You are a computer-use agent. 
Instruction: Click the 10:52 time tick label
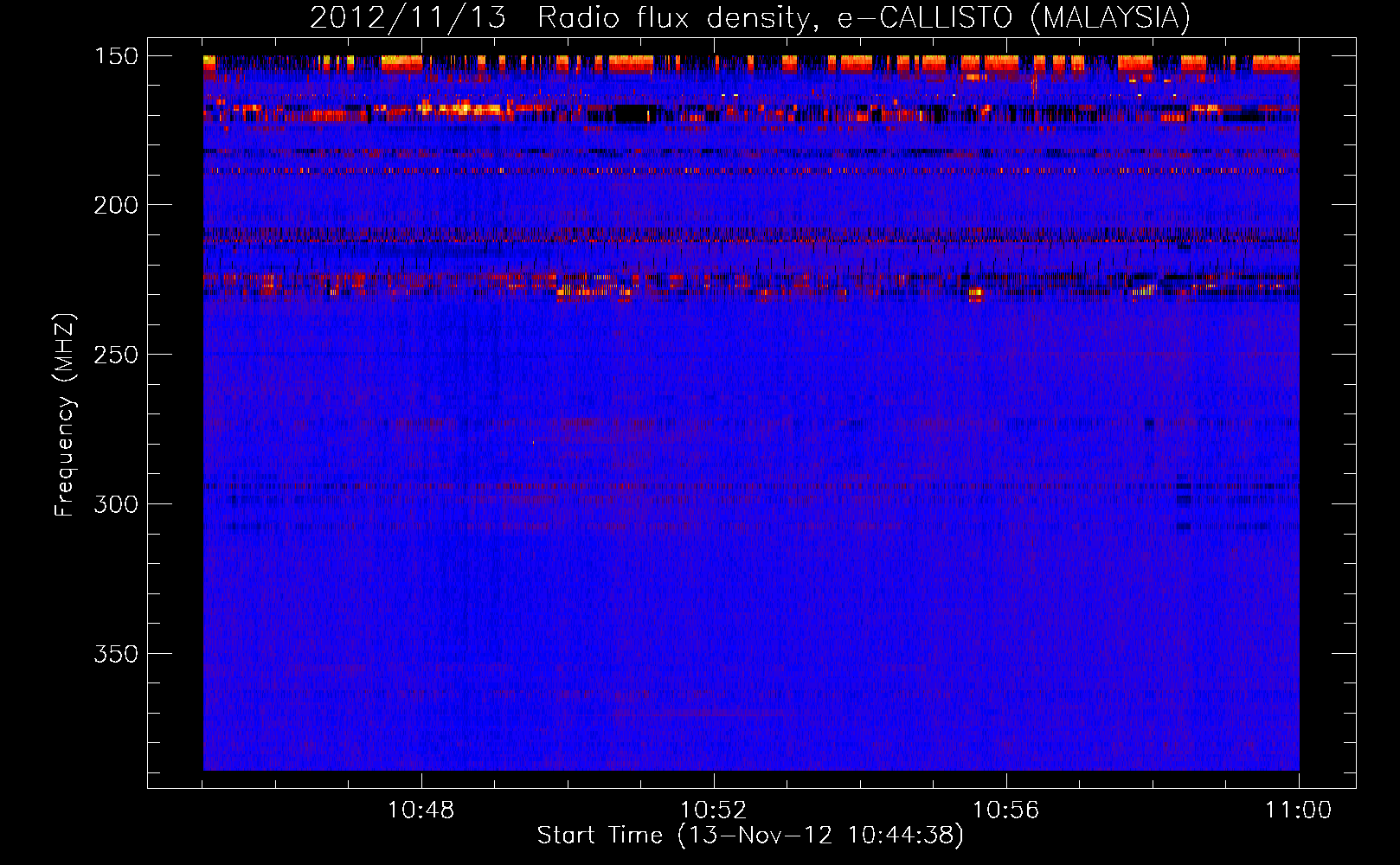click(x=714, y=811)
